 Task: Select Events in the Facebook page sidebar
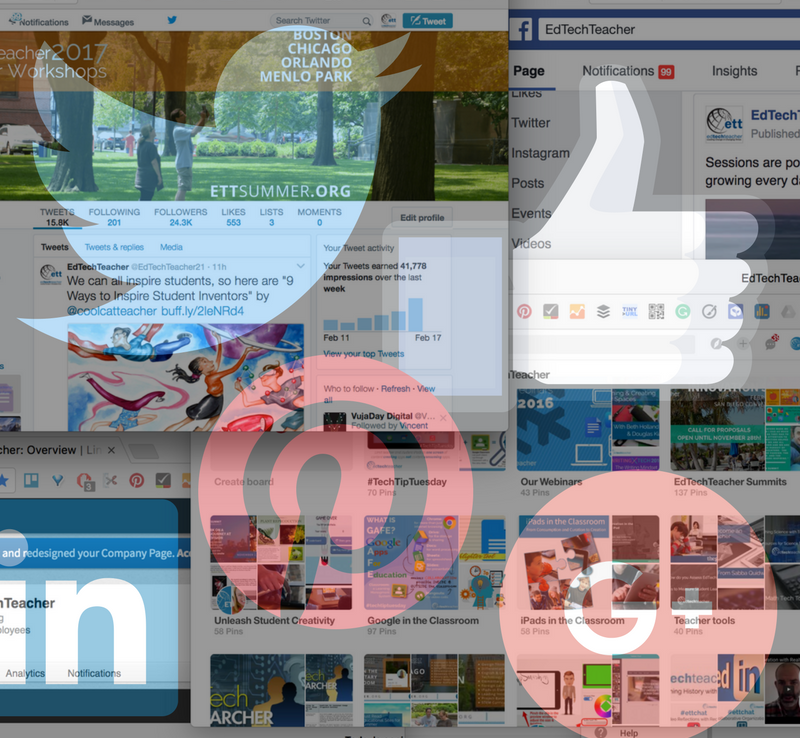[531, 213]
